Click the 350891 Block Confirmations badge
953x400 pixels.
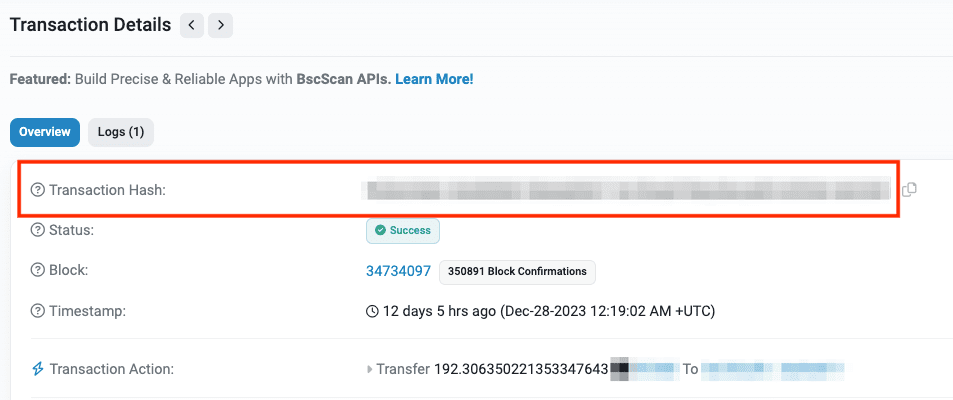point(517,271)
